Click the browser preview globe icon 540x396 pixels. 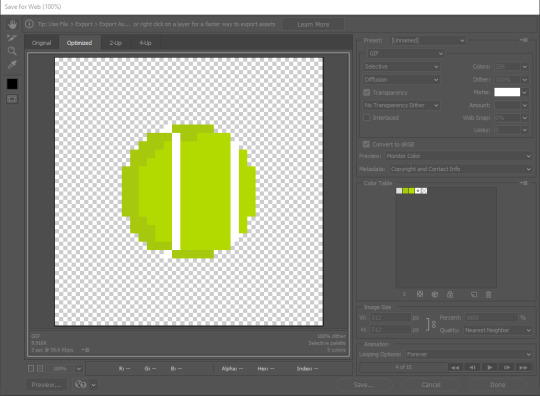click(x=81, y=384)
